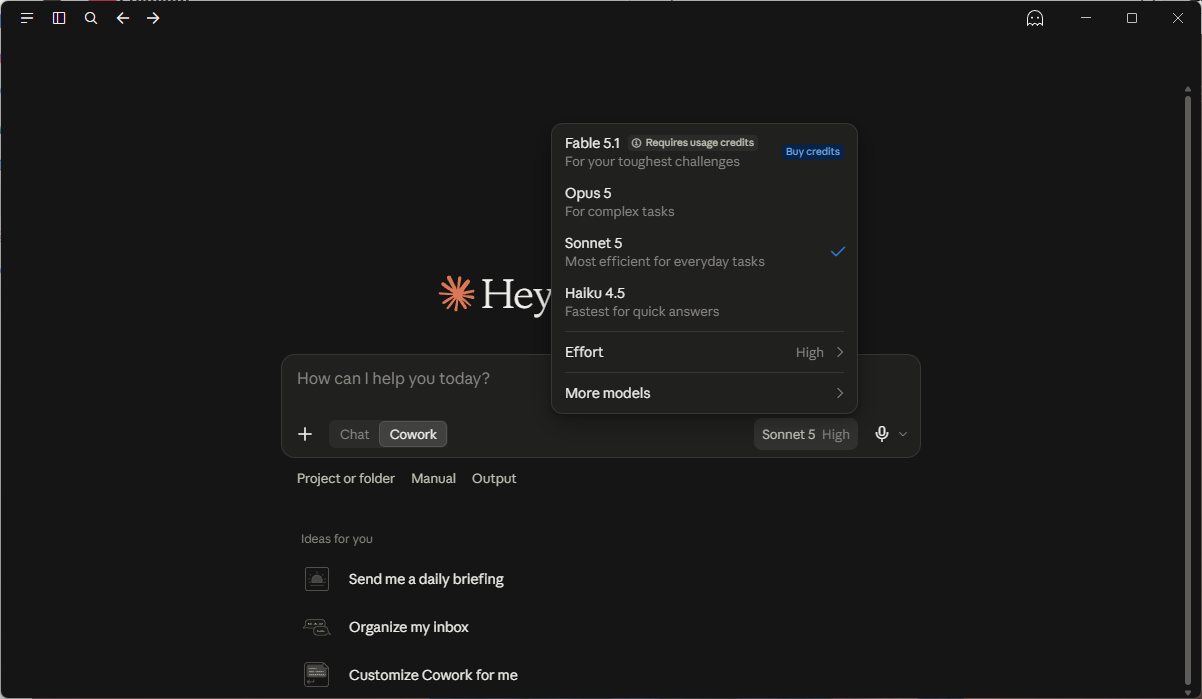1202x699 pixels.
Task: Click the Manual option
Action: coord(433,479)
